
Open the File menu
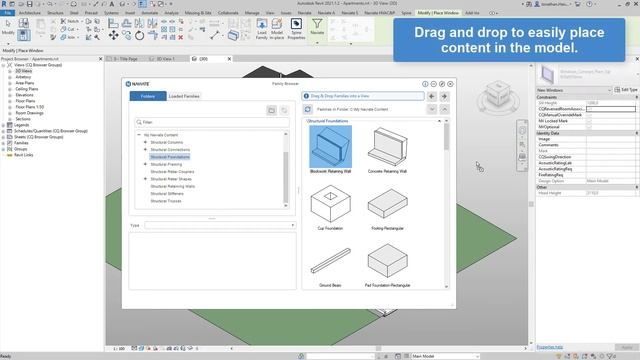(x=7, y=13)
